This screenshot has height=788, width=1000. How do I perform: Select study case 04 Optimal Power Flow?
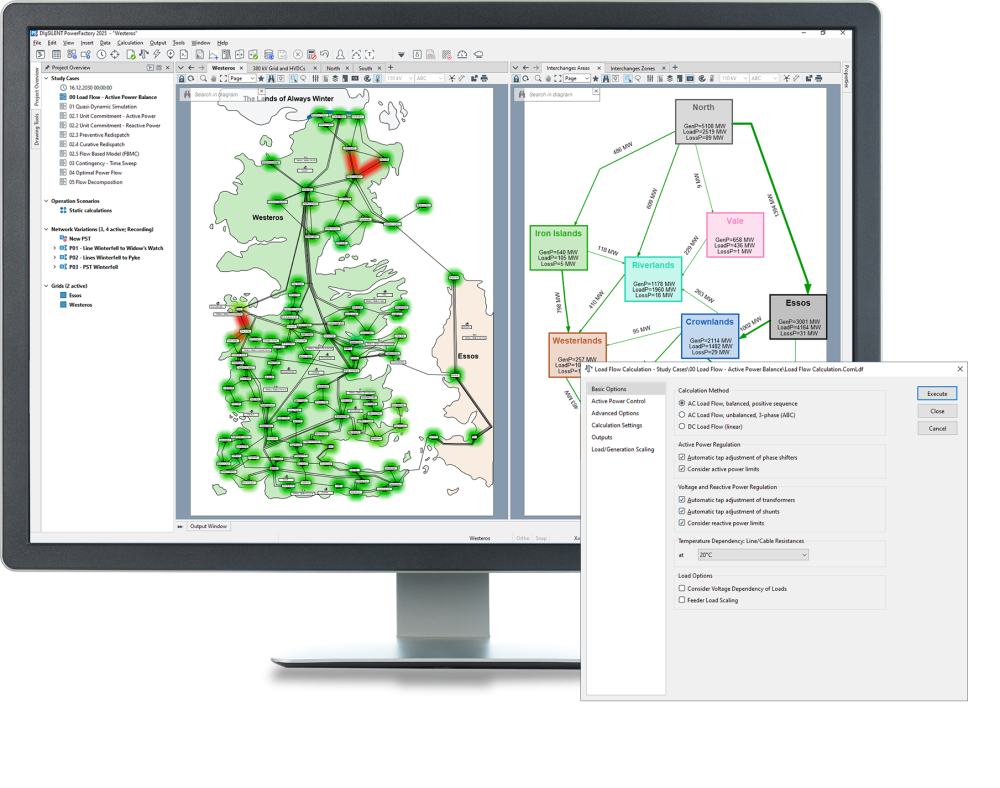point(95,173)
